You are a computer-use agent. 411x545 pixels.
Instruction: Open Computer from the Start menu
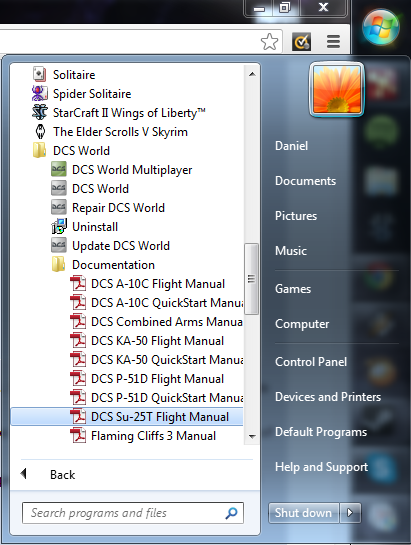(x=302, y=324)
